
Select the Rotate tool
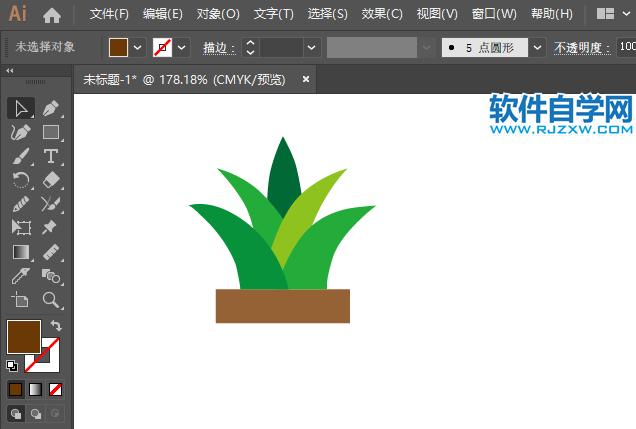click(21, 180)
